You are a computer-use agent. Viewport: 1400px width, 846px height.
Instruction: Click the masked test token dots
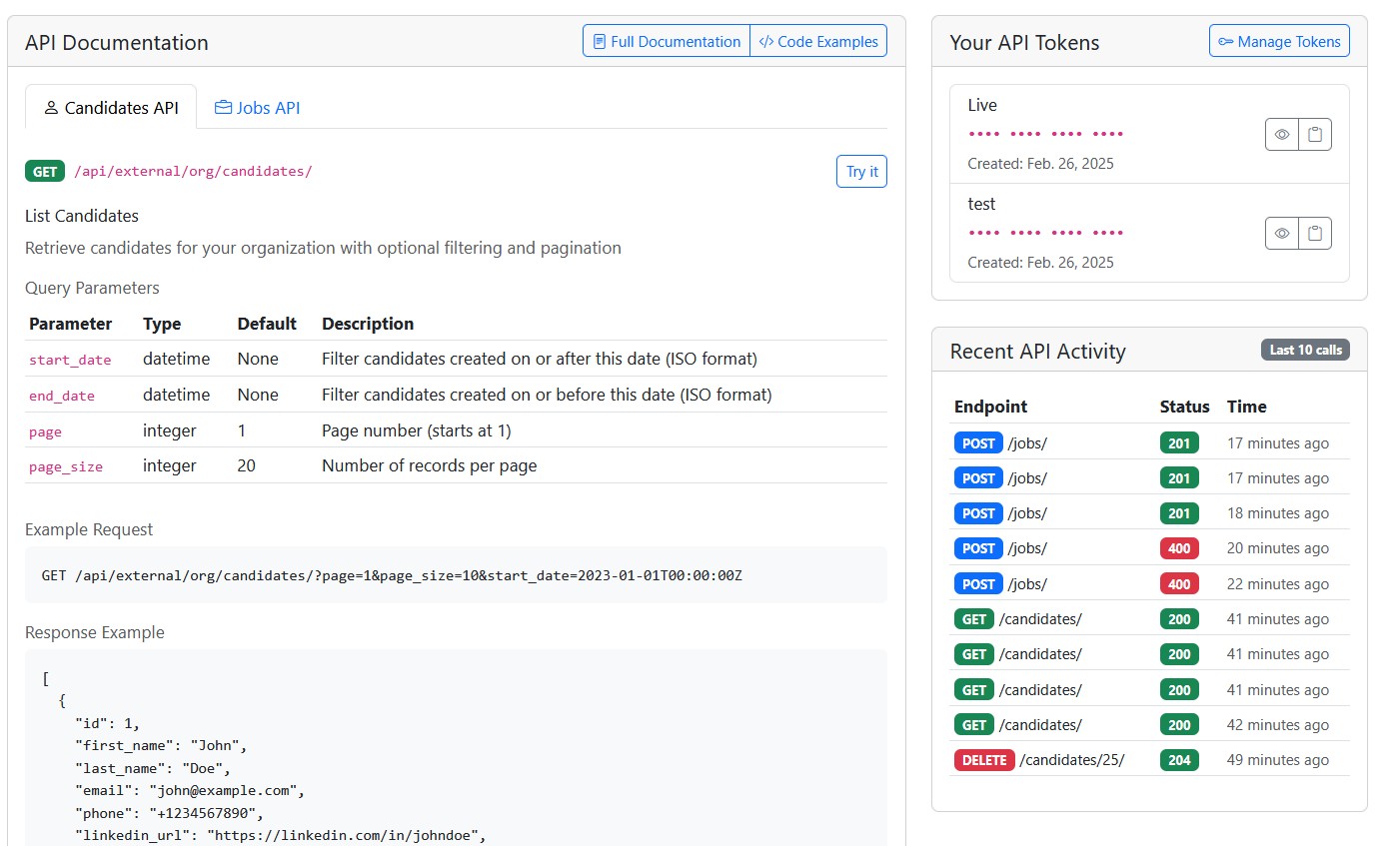coord(1045,233)
